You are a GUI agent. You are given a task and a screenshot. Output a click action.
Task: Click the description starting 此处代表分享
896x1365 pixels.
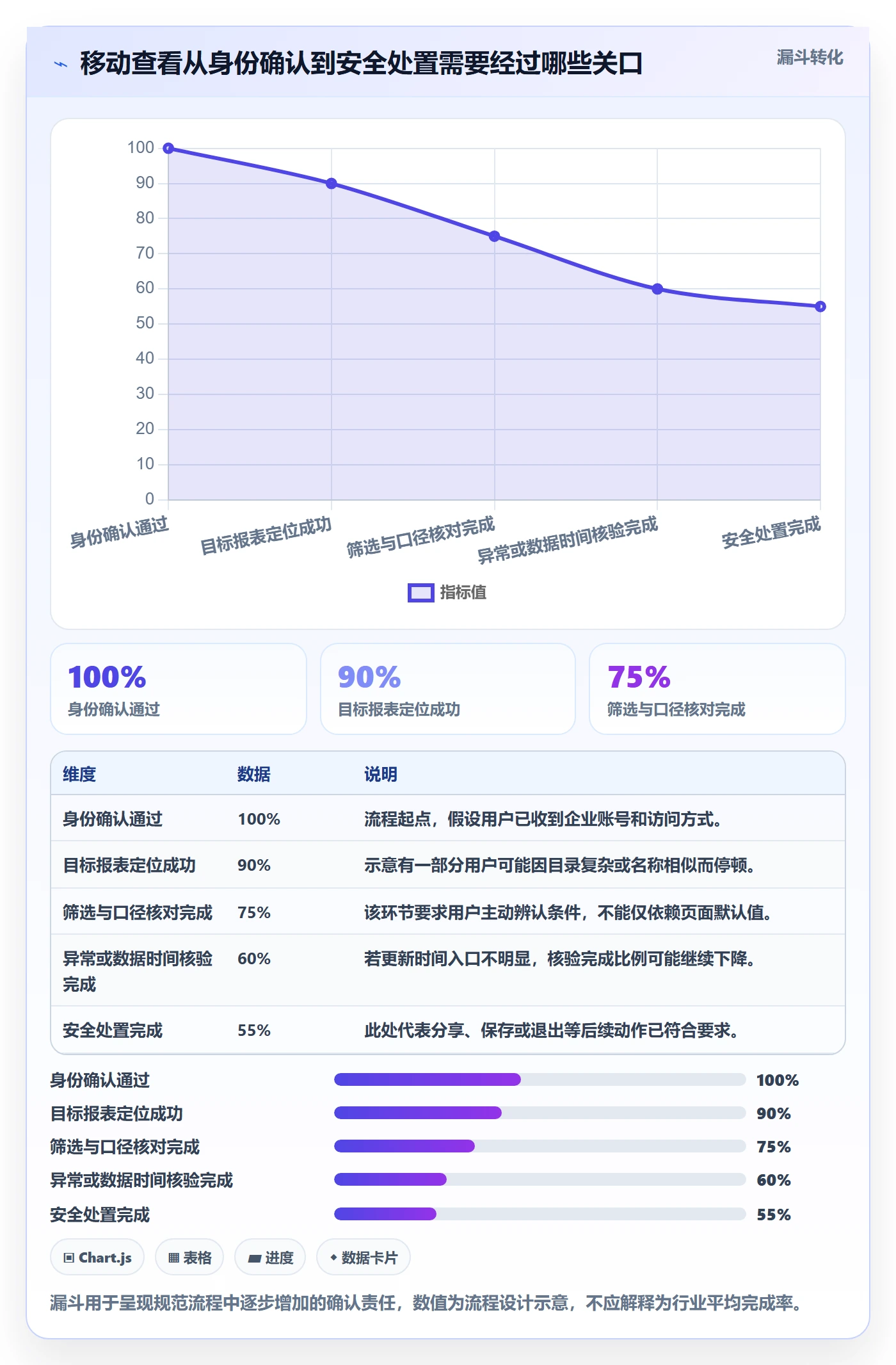[x=551, y=1030]
